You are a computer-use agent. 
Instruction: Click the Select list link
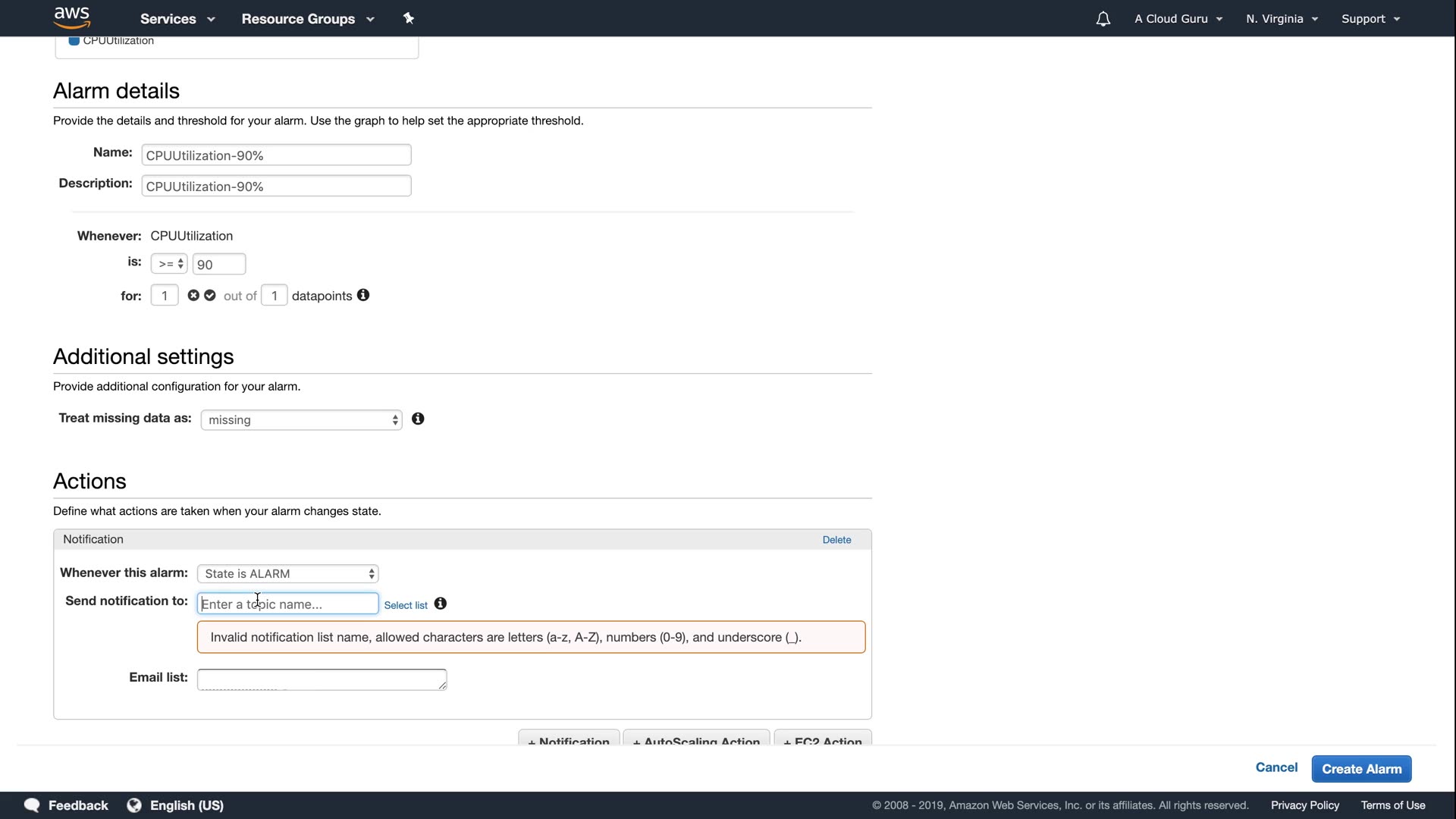click(406, 605)
